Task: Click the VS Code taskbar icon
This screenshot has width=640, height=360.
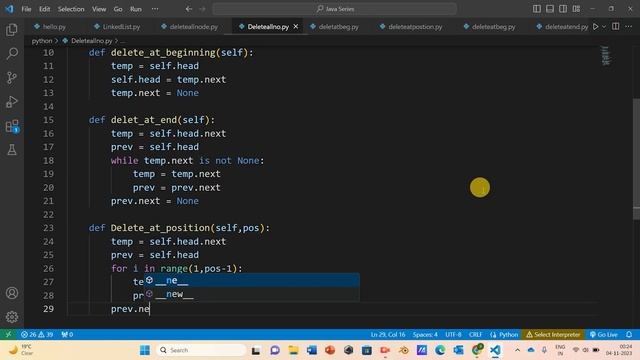Action: point(495,350)
